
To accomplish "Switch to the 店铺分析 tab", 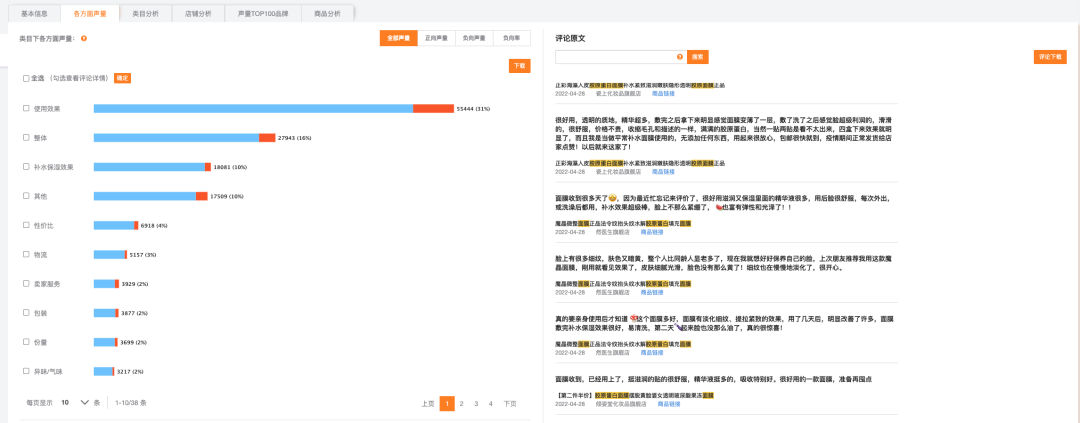I will (x=198, y=13).
